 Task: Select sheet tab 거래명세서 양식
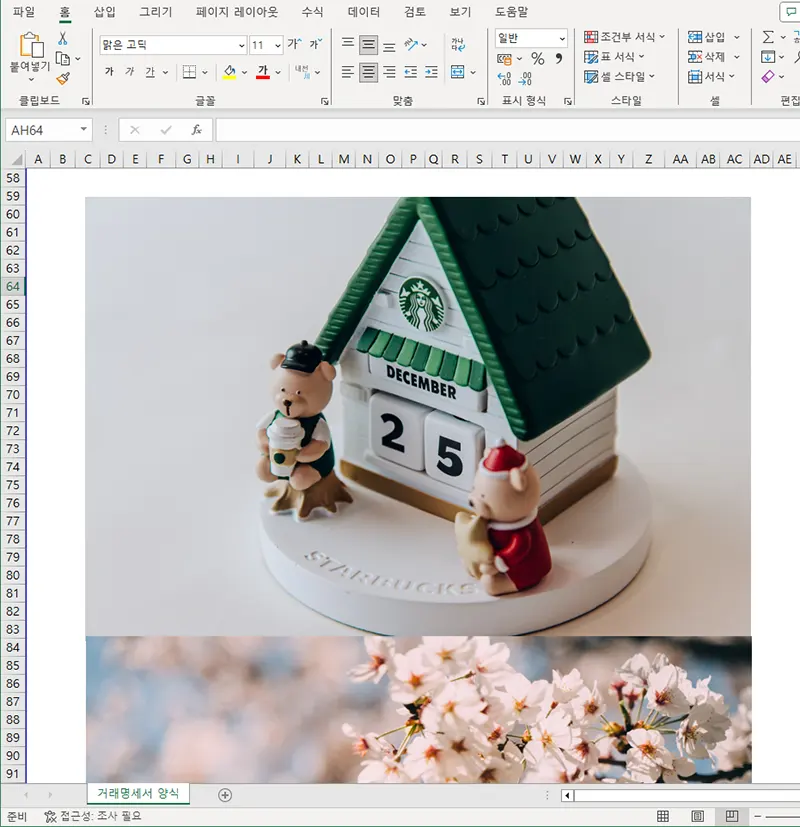click(x=138, y=793)
